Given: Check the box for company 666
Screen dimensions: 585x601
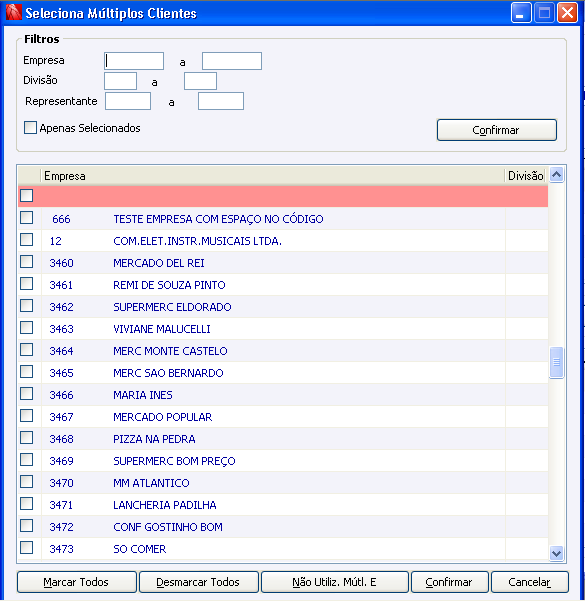Looking at the screenshot, I should (x=26, y=218).
